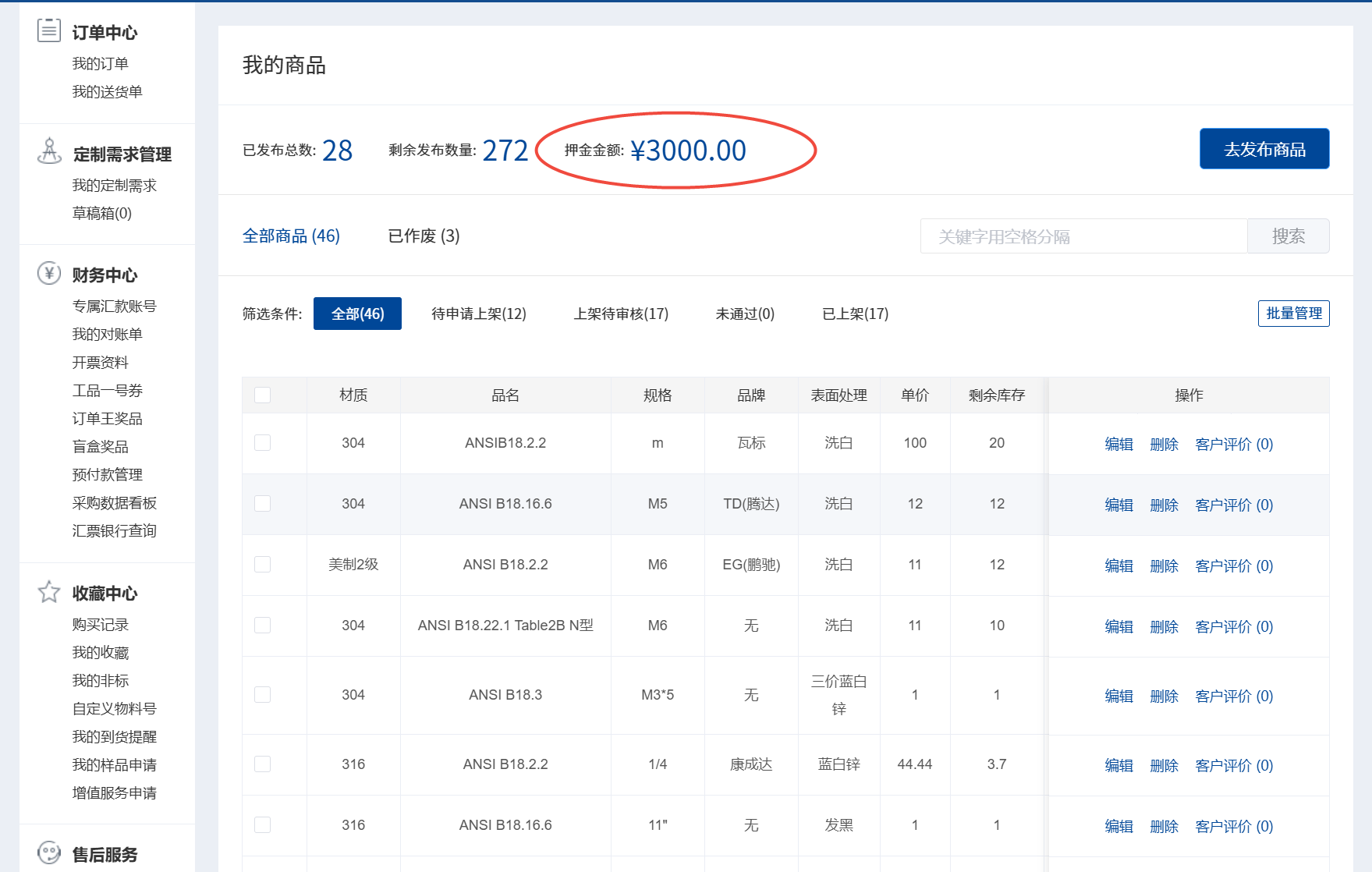The image size is (1372, 872).
Task: Open 客户评价 for EG(鹏驰) row
Action: coord(1233,566)
